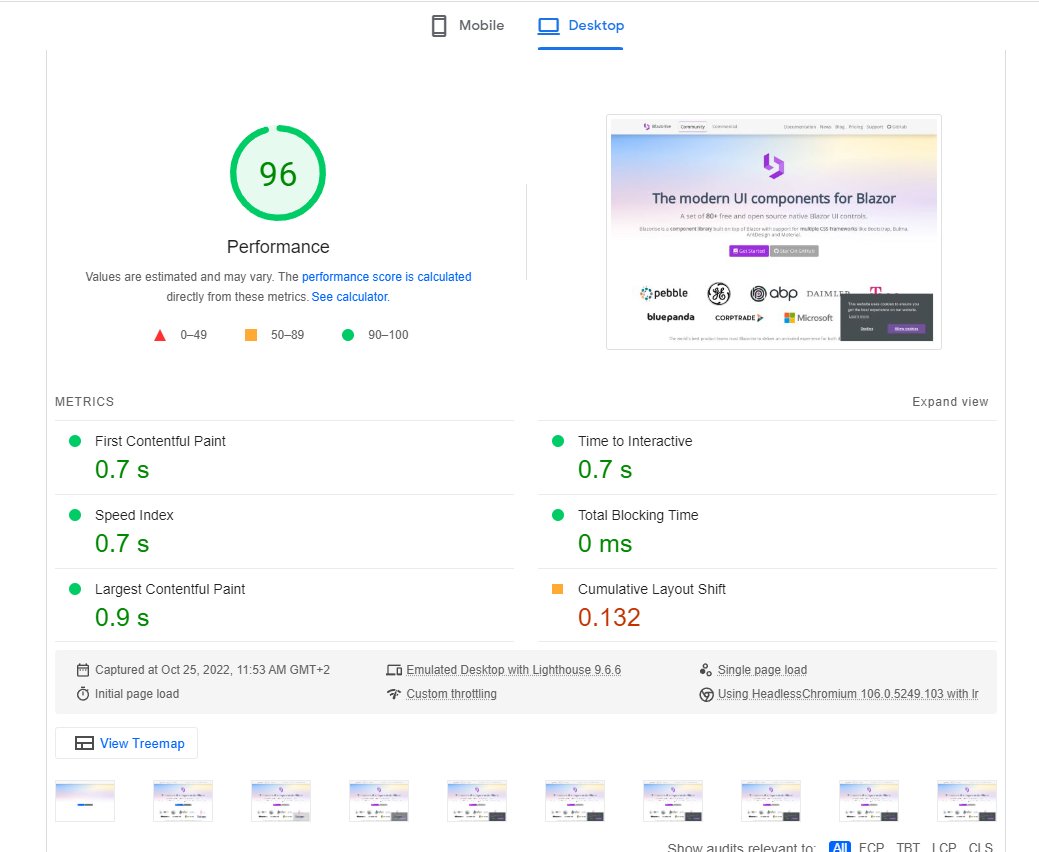Click the 96 Performance score gauge

click(277, 172)
